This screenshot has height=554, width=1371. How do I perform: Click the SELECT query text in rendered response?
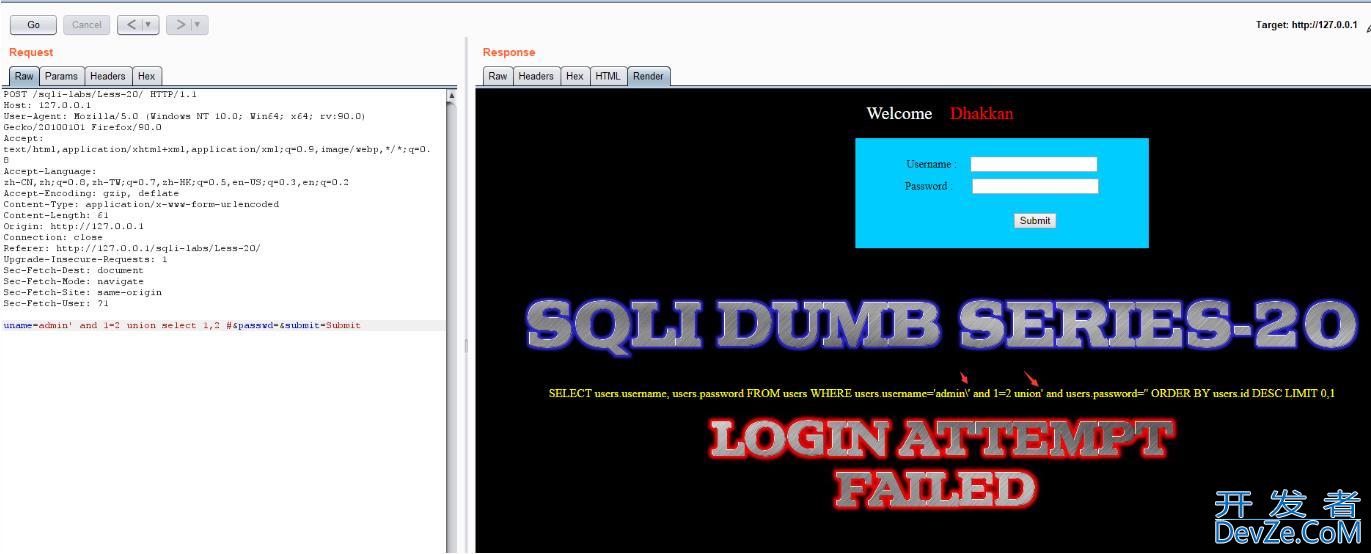pyautogui.click(x=941, y=393)
